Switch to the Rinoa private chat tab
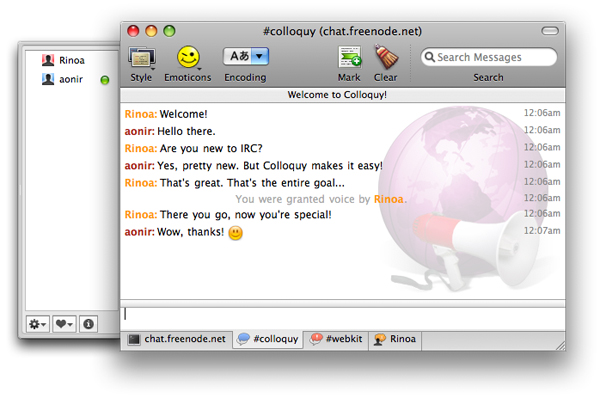 click(x=395, y=339)
